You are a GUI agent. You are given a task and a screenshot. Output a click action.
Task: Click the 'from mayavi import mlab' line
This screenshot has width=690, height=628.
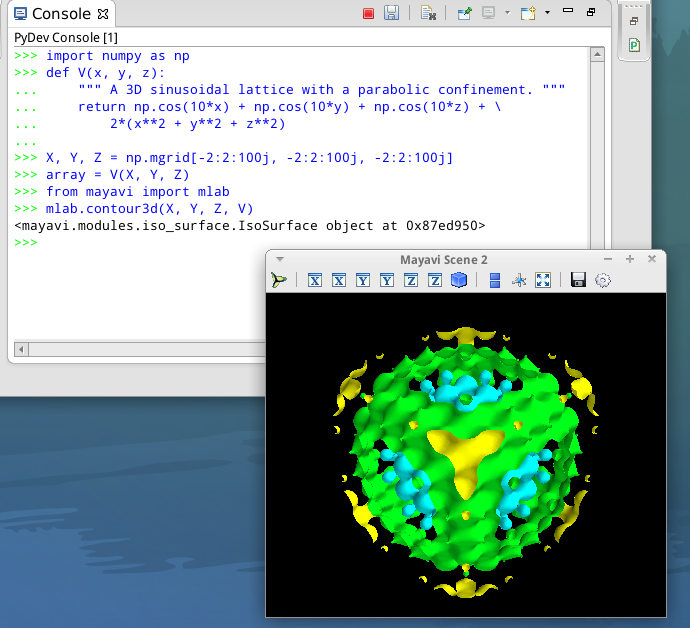[x=138, y=192]
